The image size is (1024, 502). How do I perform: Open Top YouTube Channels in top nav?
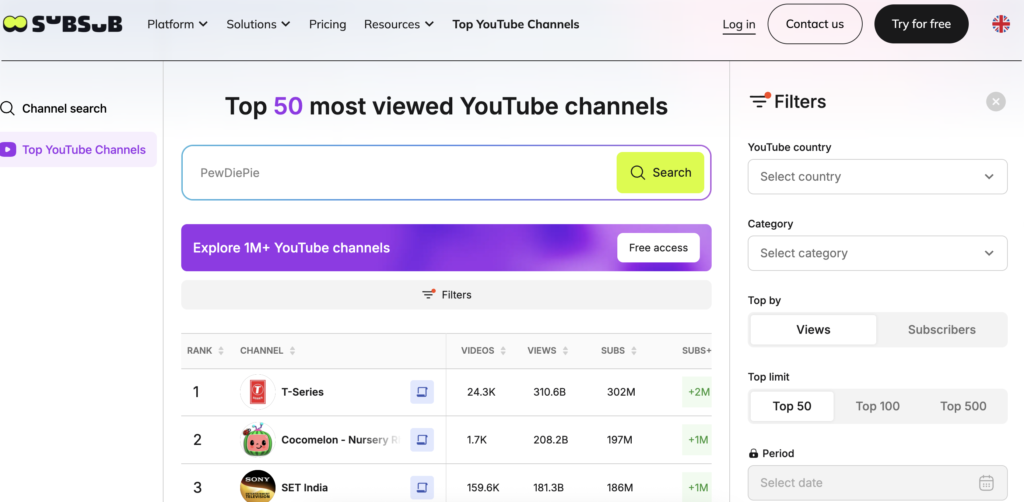click(515, 24)
